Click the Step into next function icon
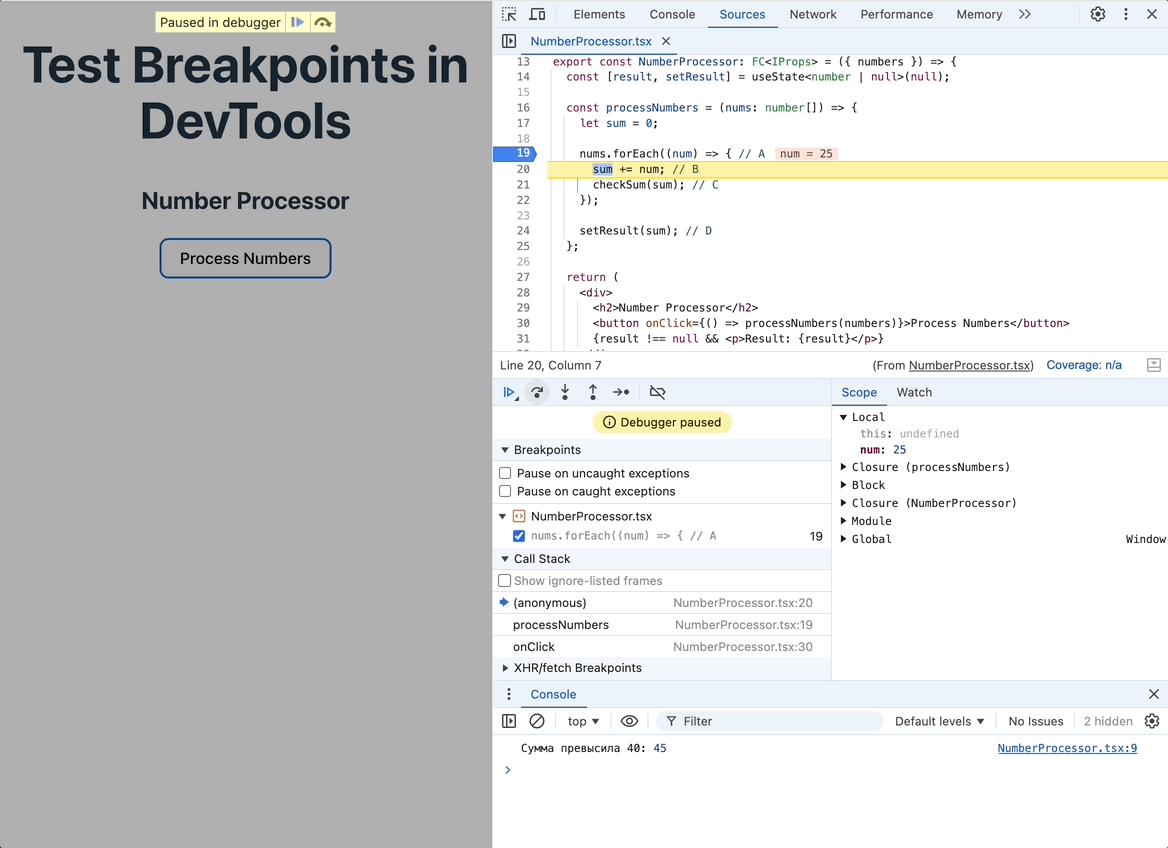The width and height of the screenshot is (1168, 848). tap(565, 392)
